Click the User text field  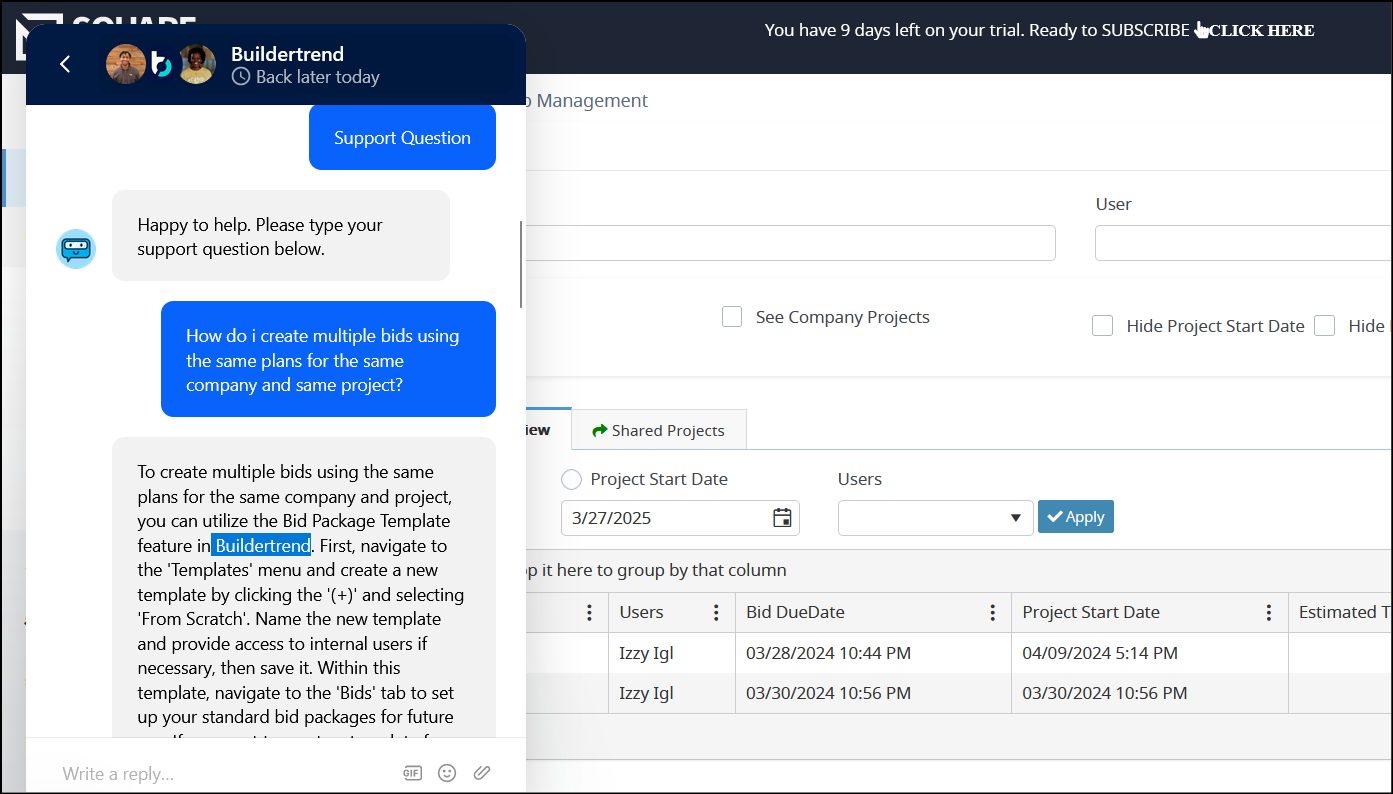point(1243,243)
